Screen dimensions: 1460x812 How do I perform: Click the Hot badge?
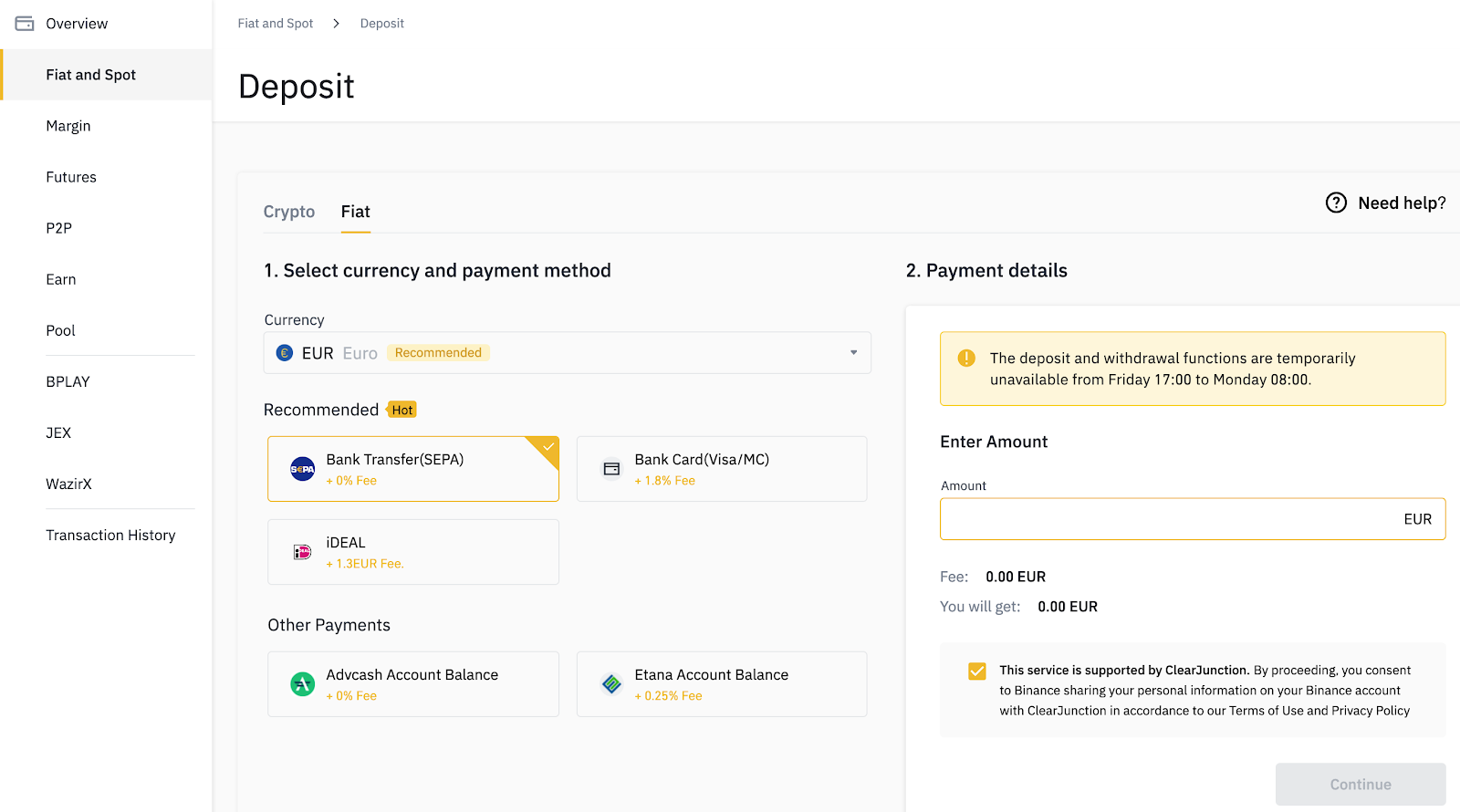pyautogui.click(x=402, y=410)
